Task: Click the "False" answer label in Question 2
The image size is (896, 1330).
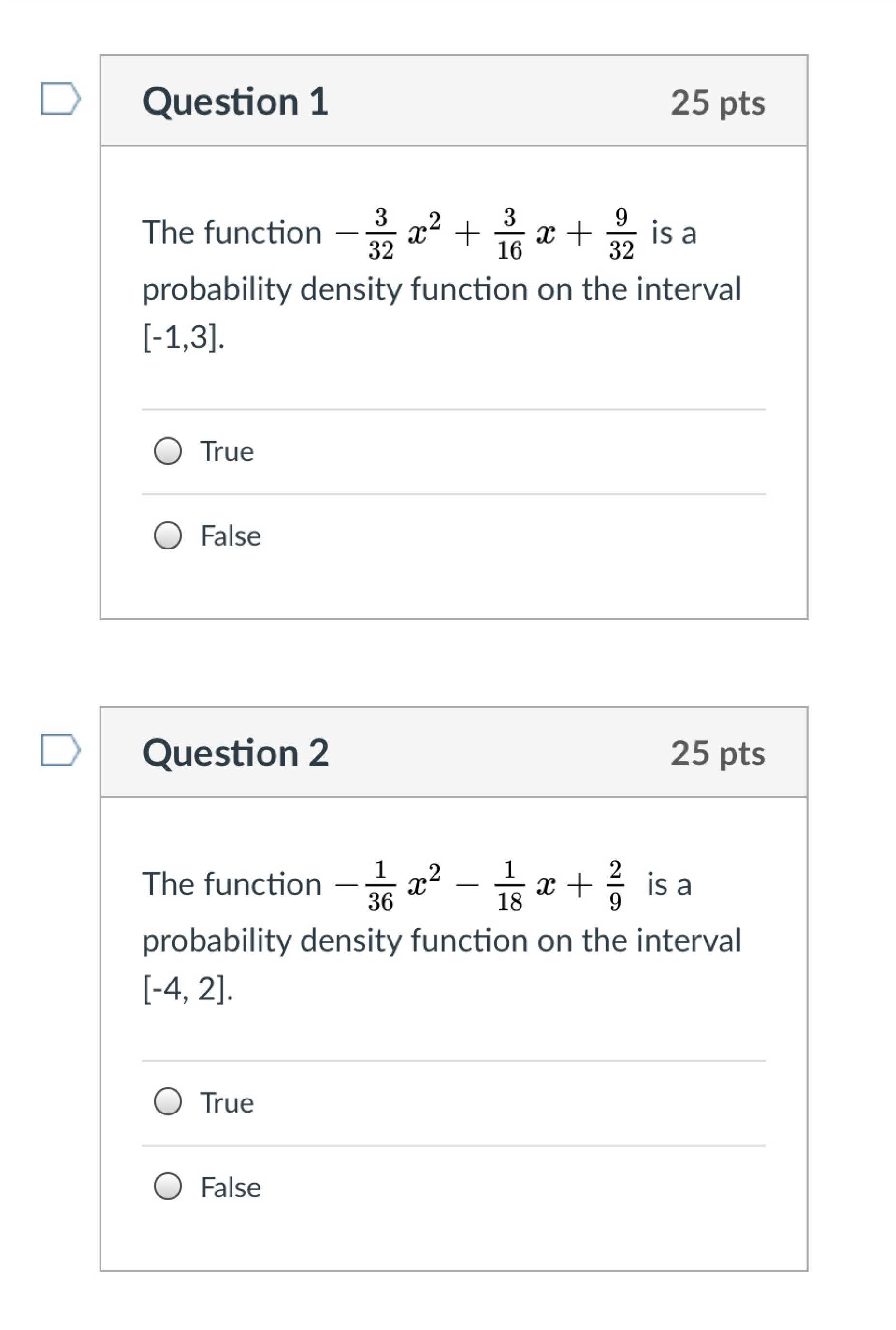Action: pos(231,1186)
